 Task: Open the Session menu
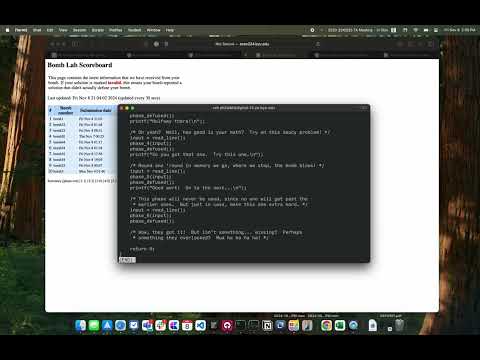click(79, 30)
